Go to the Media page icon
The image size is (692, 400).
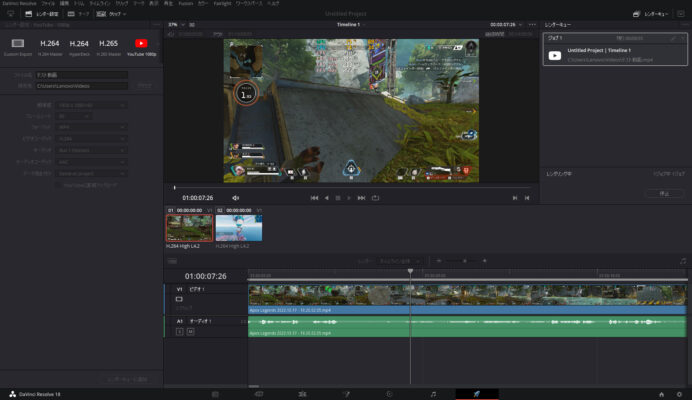point(215,394)
